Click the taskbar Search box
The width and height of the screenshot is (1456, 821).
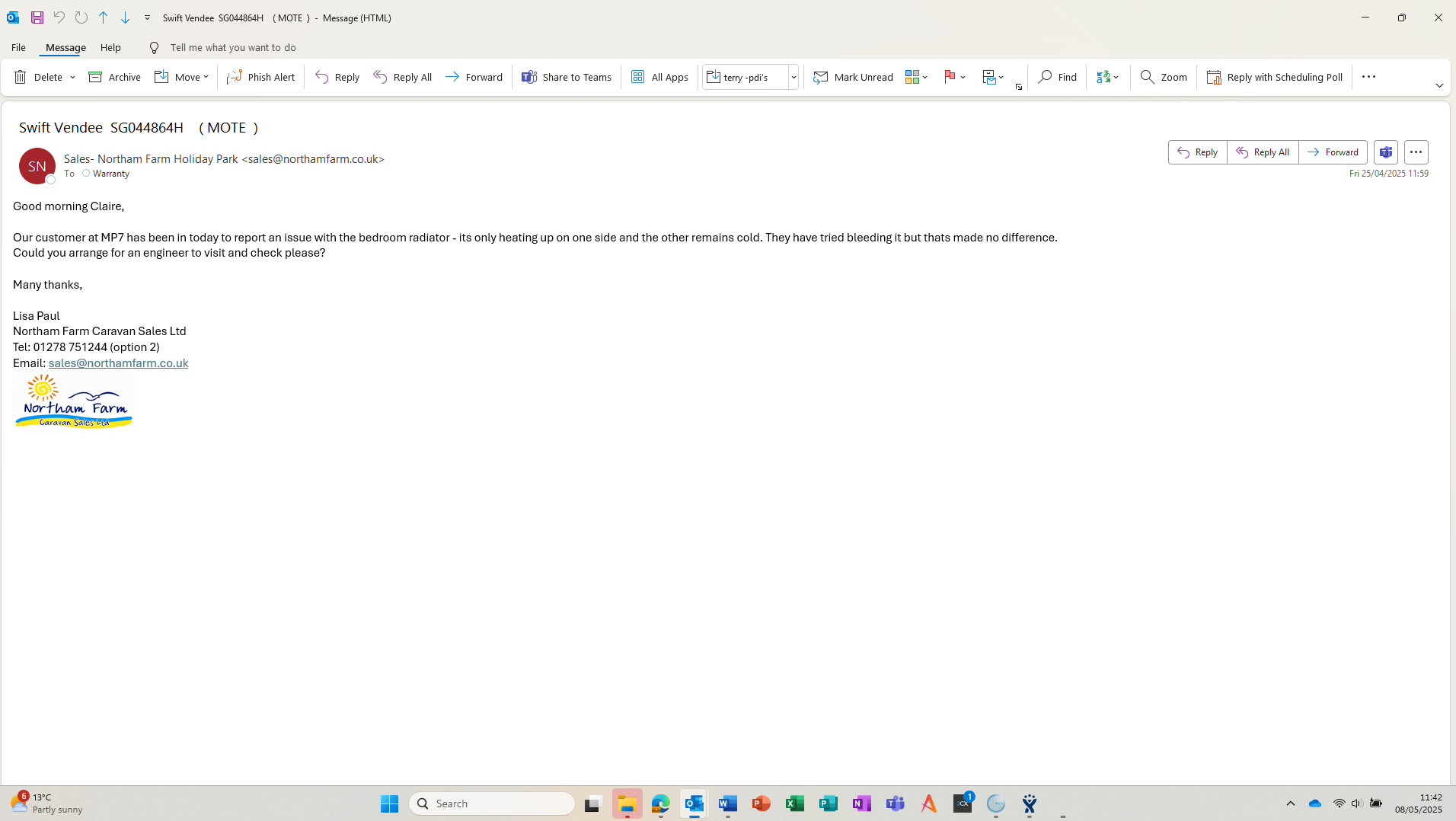click(x=492, y=803)
